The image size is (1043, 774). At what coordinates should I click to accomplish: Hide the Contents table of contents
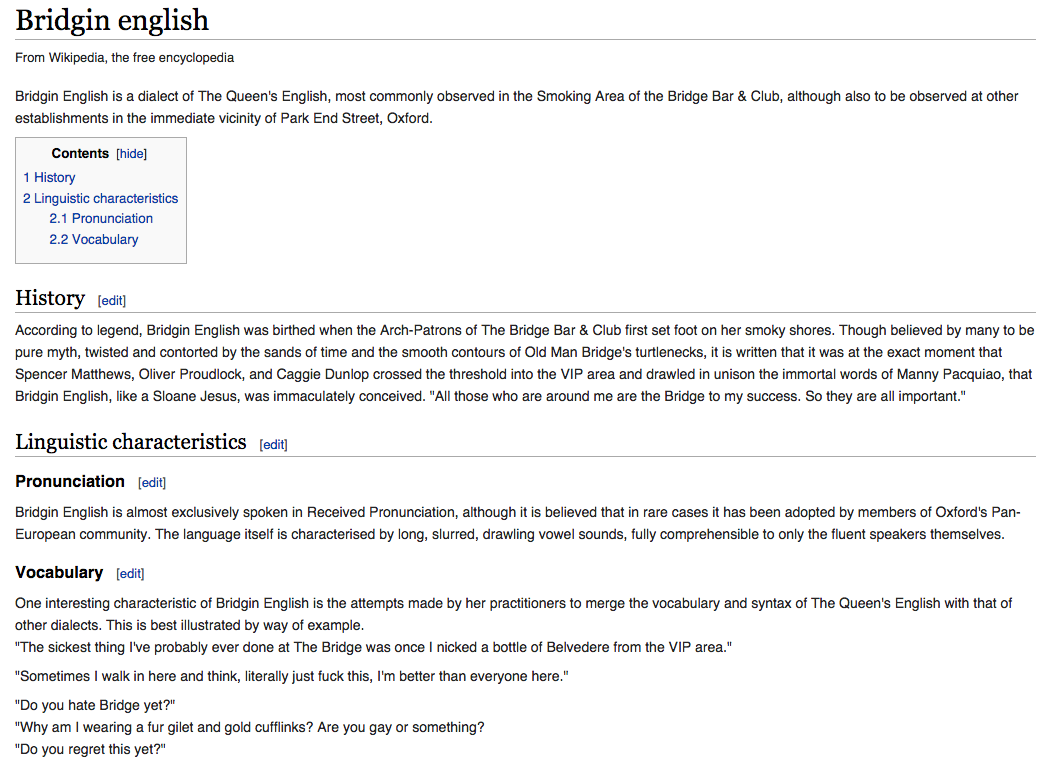click(x=132, y=154)
